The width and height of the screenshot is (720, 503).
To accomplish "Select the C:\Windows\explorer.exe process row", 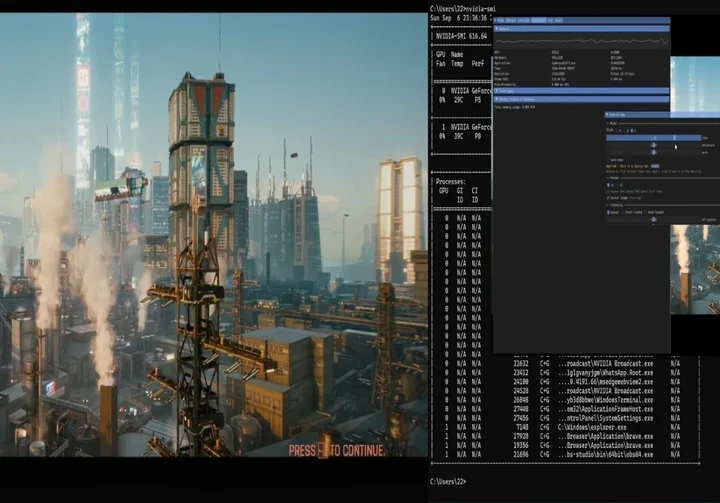I will tap(566, 427).
